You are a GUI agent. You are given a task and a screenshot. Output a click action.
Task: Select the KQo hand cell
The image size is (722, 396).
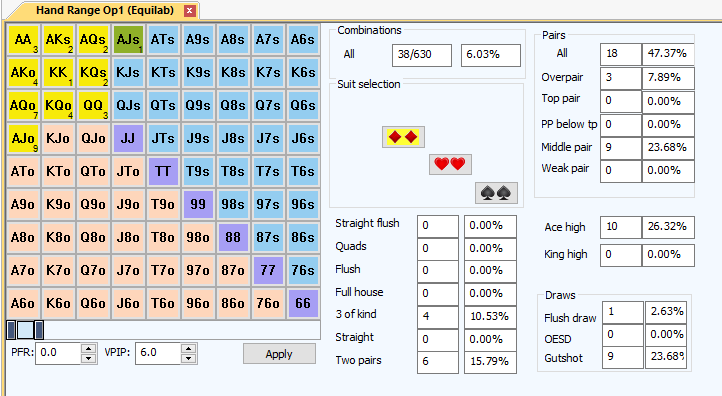(x=58, y=105)
